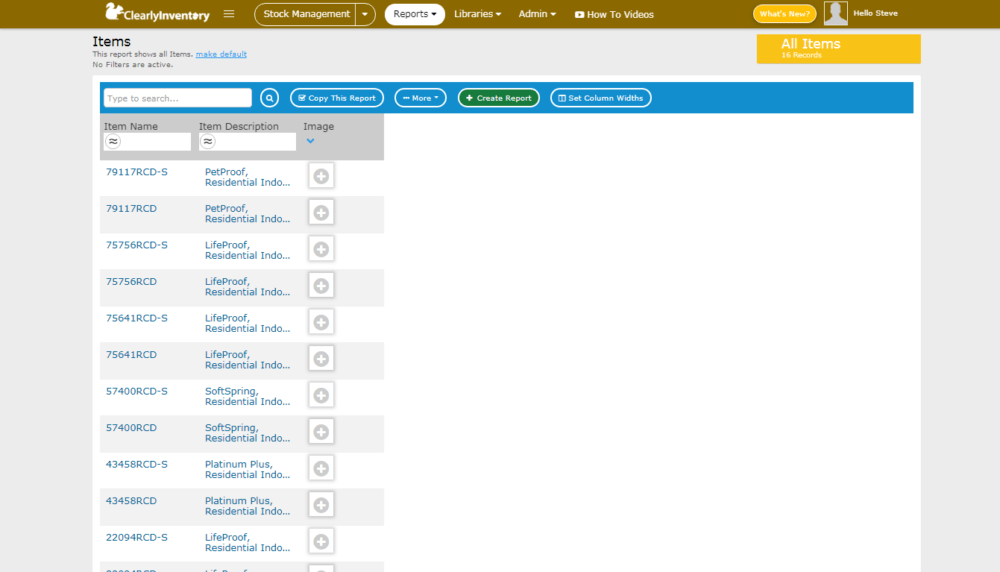Open the Libraries menu
The width and height of the screenshot is (1000, 572).
tap(477, 14)
